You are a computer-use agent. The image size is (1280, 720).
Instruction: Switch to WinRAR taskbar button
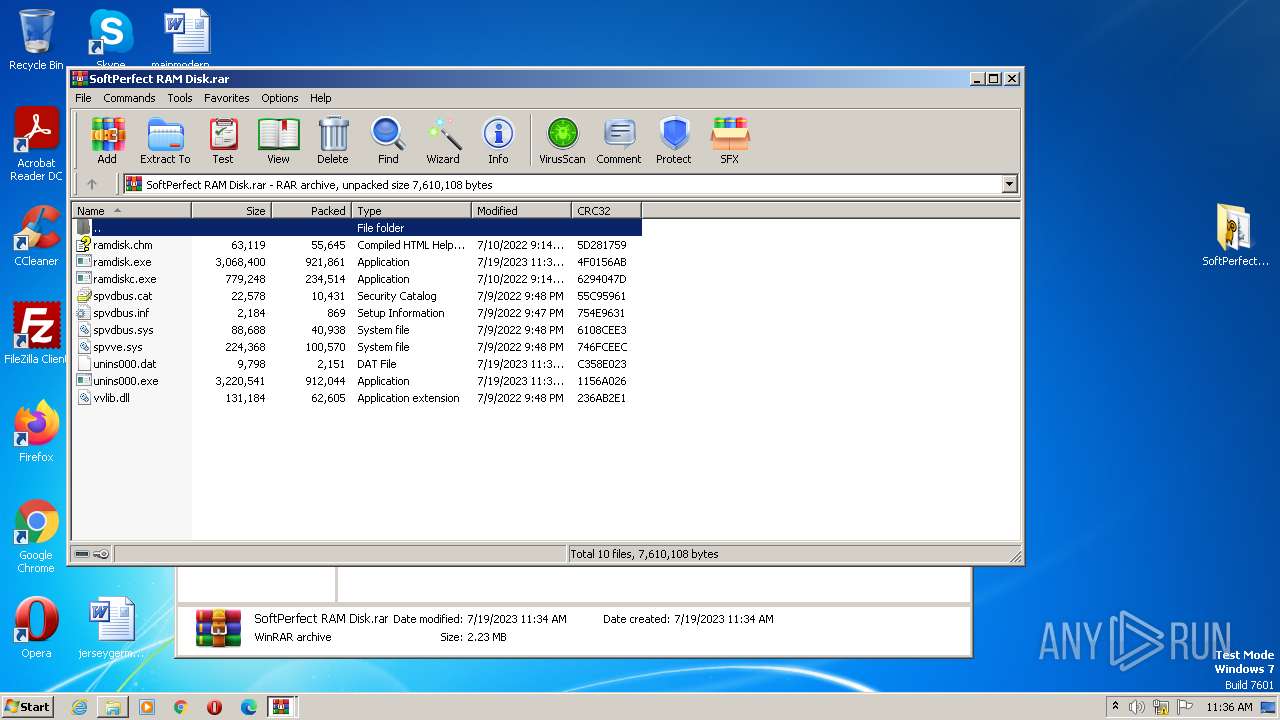pyautogui.click(x=281, y=707)
